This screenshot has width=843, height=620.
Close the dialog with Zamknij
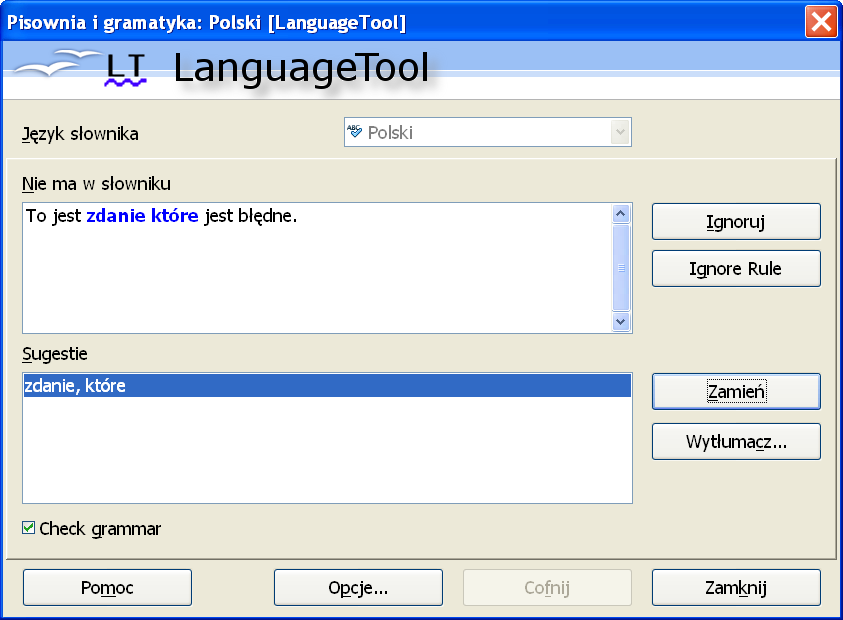click(x=736, y=587)
